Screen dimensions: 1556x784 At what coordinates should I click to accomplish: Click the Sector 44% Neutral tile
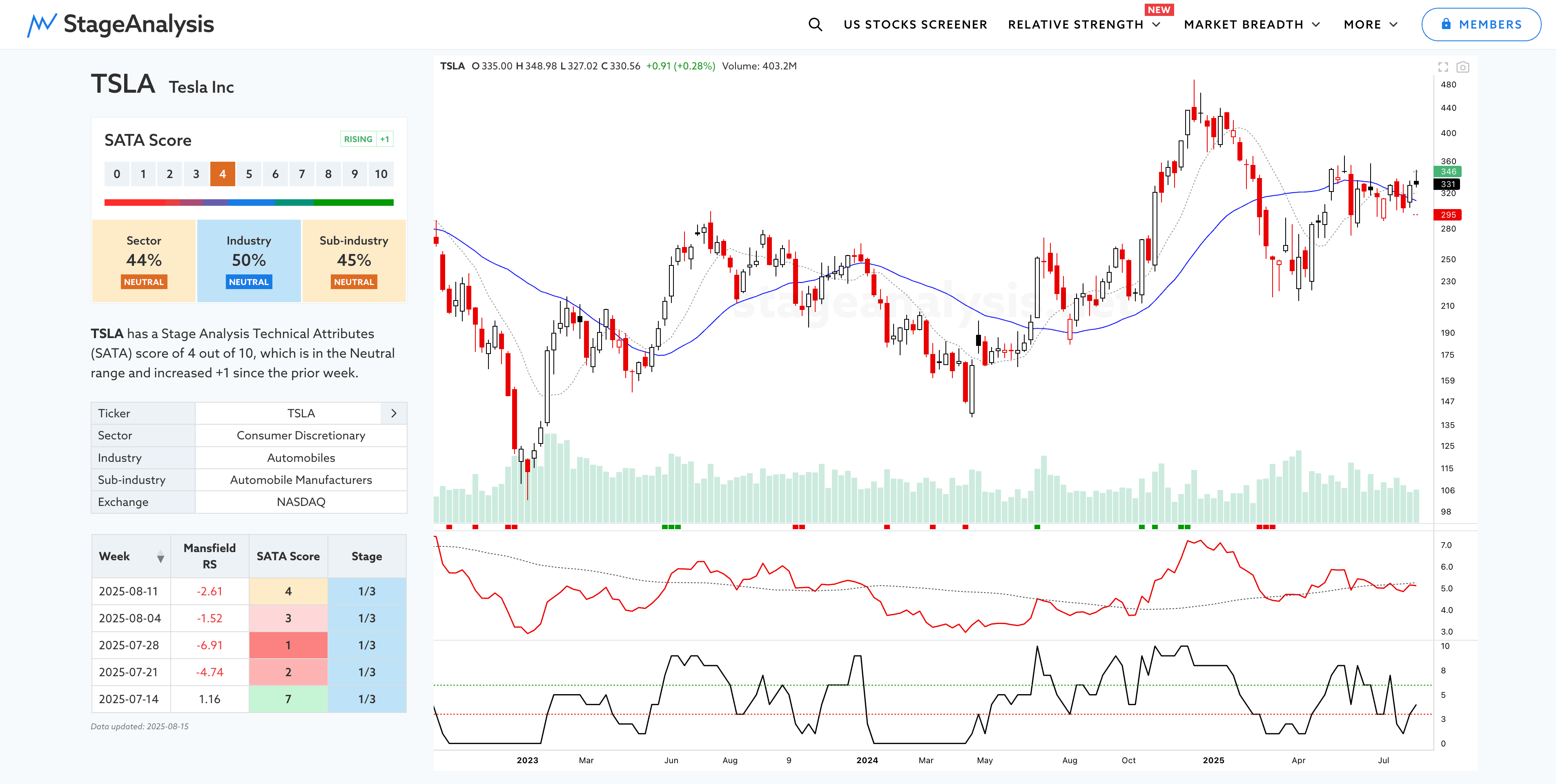tap(144, 261)
